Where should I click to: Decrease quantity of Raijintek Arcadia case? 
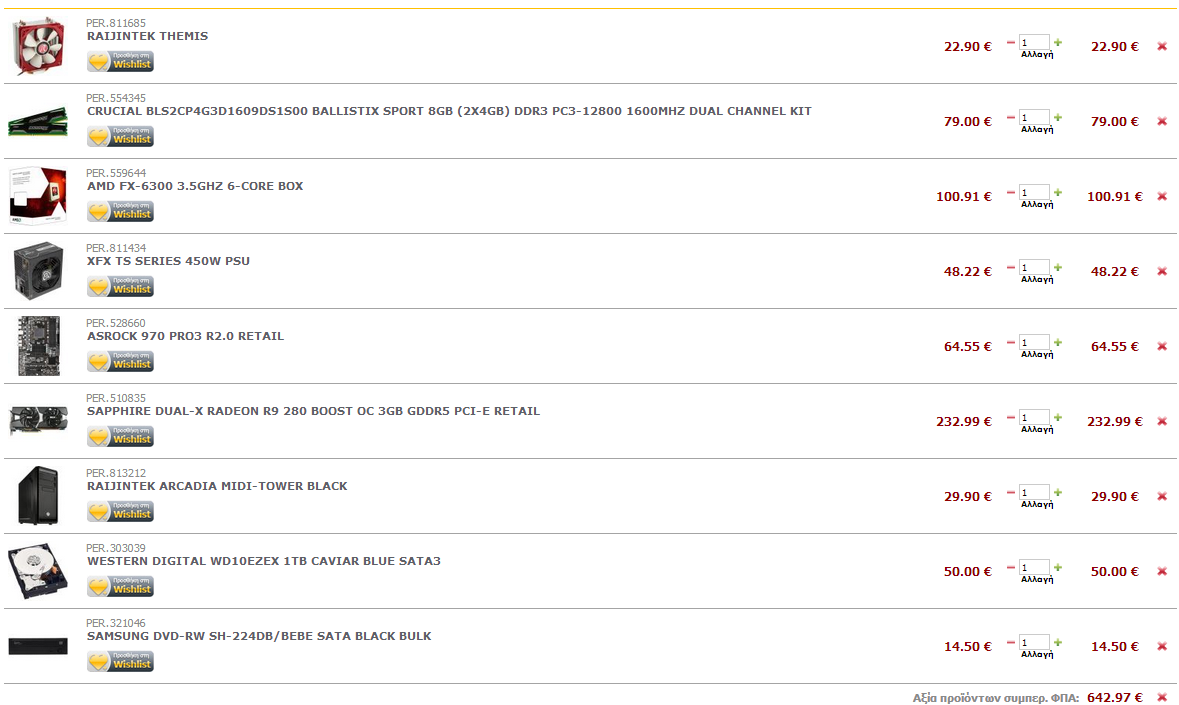pos(1011,493)
